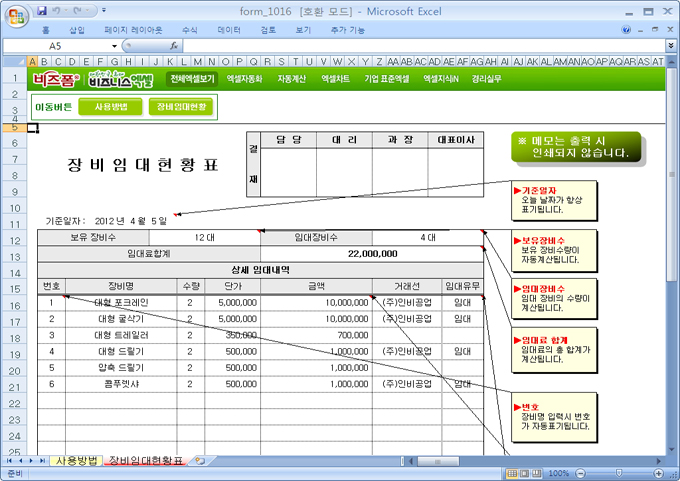This screenshot has width=680, height=481.
Task: Switch to Page Layout view in status bar
Action: (524, 473)
